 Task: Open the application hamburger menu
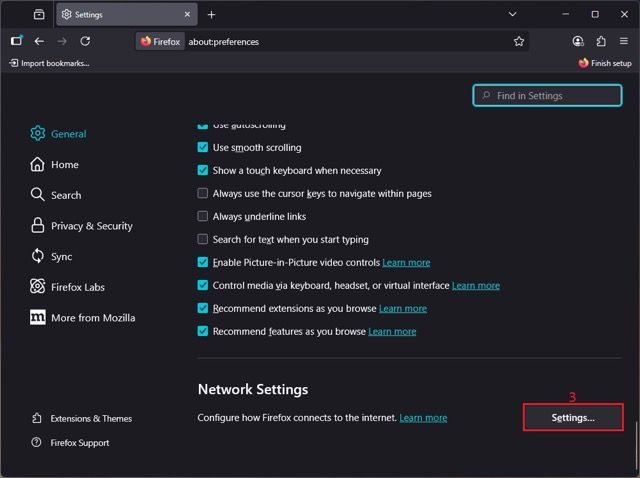tap(623, 41)
